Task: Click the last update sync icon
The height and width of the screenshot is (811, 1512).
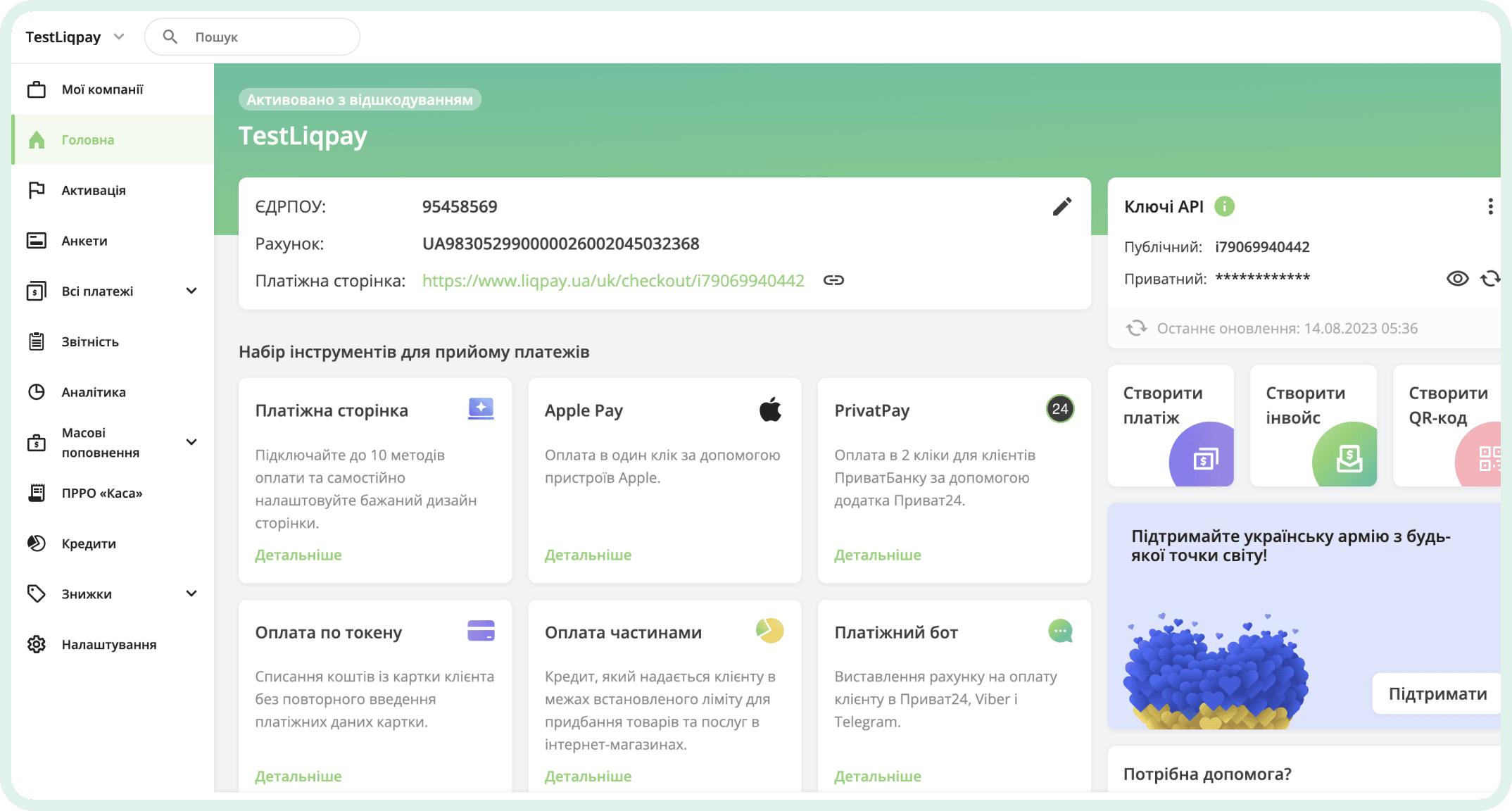Action: [1136, 328]
